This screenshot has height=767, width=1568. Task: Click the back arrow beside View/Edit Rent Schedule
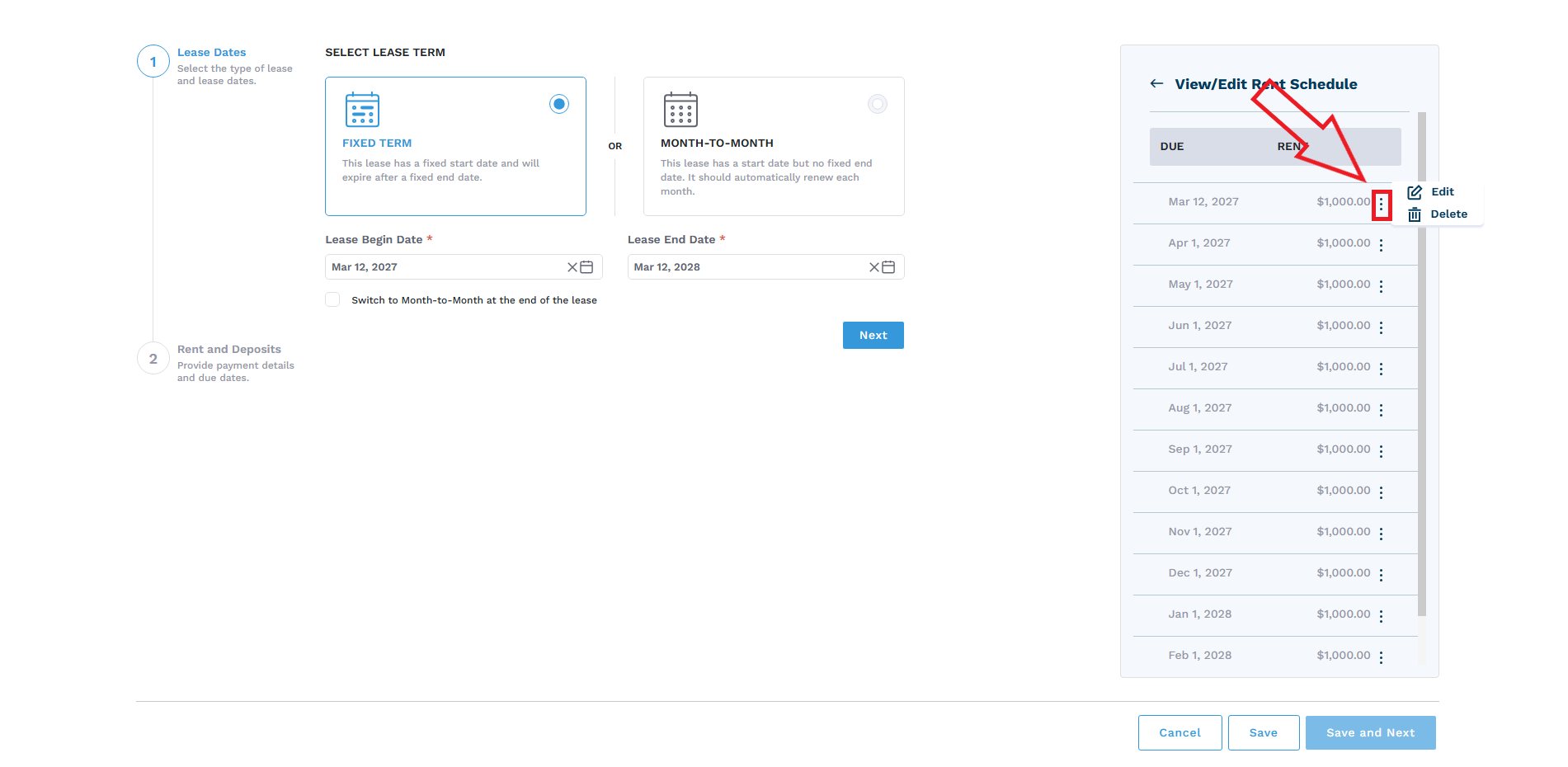pyautogui.click(x=1156, y=84)
